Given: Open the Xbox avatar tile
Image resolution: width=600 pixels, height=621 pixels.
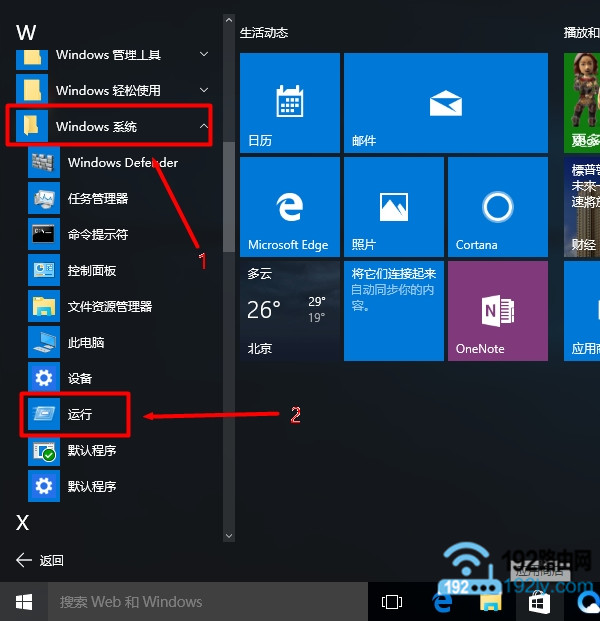Looking at the screenshot, I should point(582,103).
